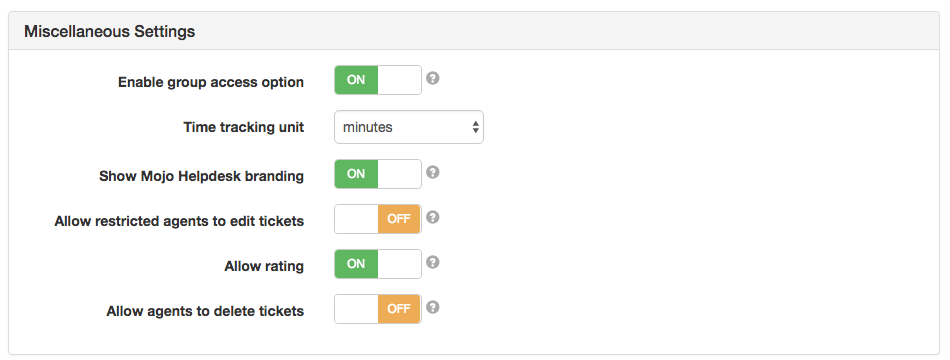Open help tooltip for Enable group access option

tap(432, 78)
